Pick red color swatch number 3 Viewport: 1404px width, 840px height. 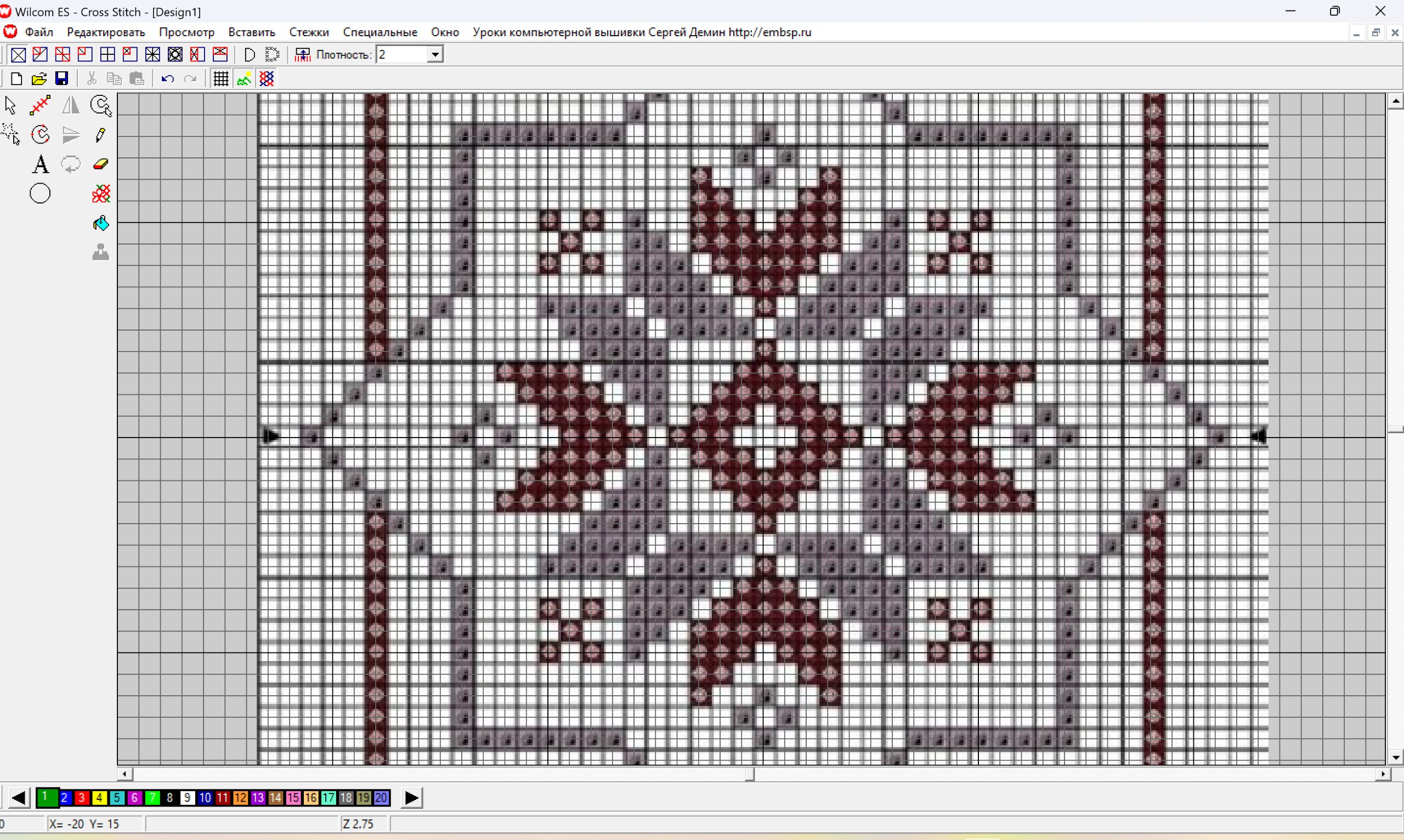(x=82, y=798)
